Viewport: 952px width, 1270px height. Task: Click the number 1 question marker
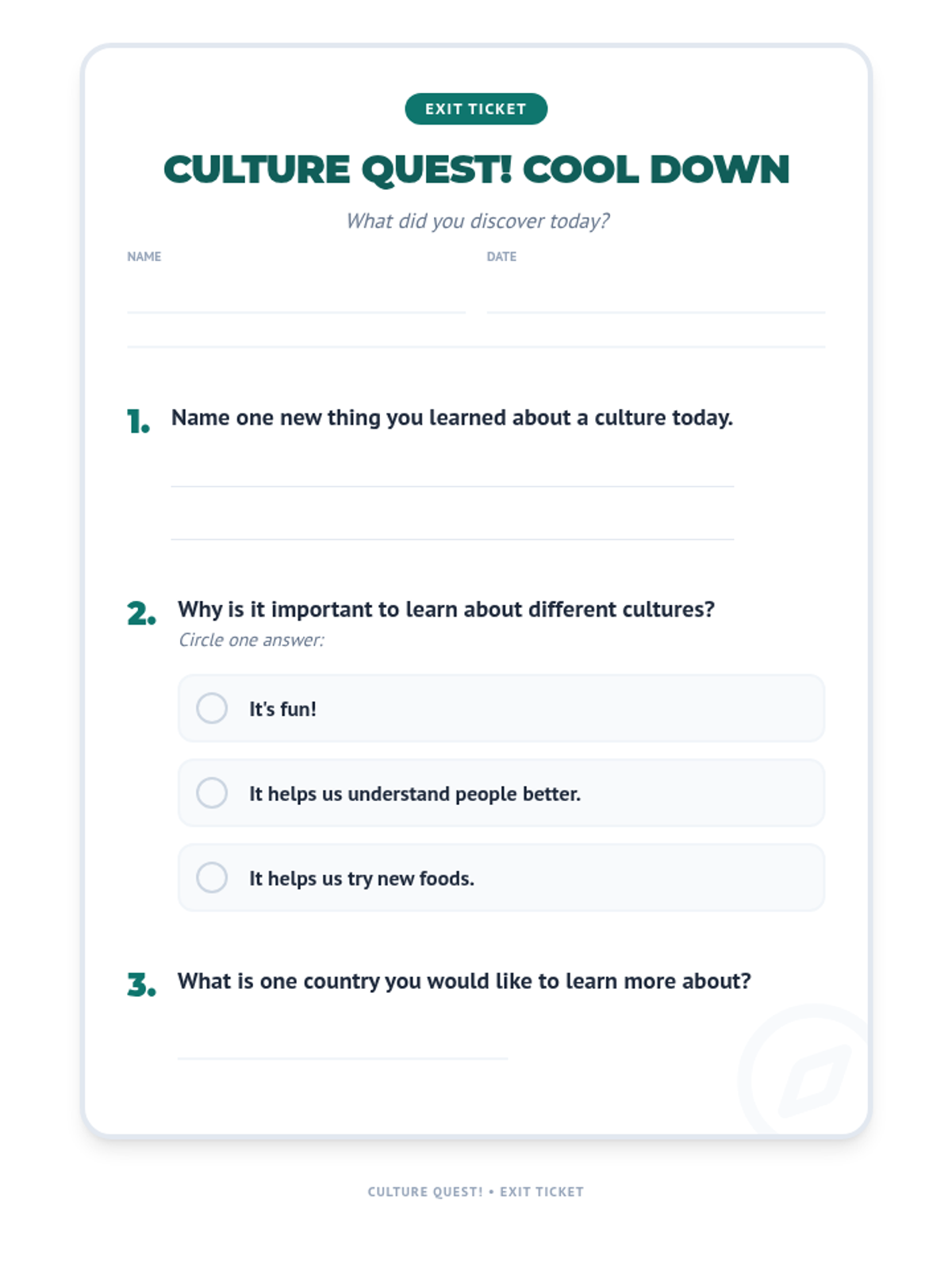coord(138,421)
